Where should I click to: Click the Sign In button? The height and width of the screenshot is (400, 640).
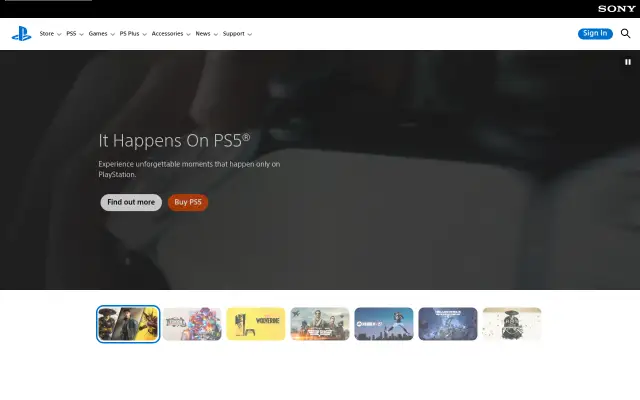coord(595,33)
